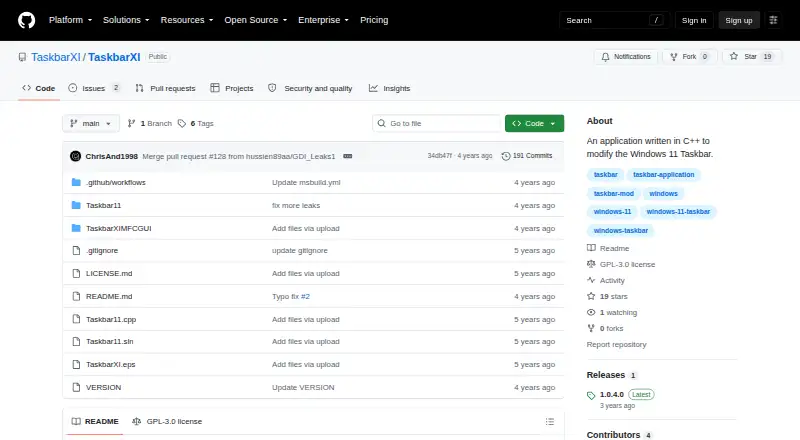Expand the Resources menu
800x440 pixels.
[187, 20]
